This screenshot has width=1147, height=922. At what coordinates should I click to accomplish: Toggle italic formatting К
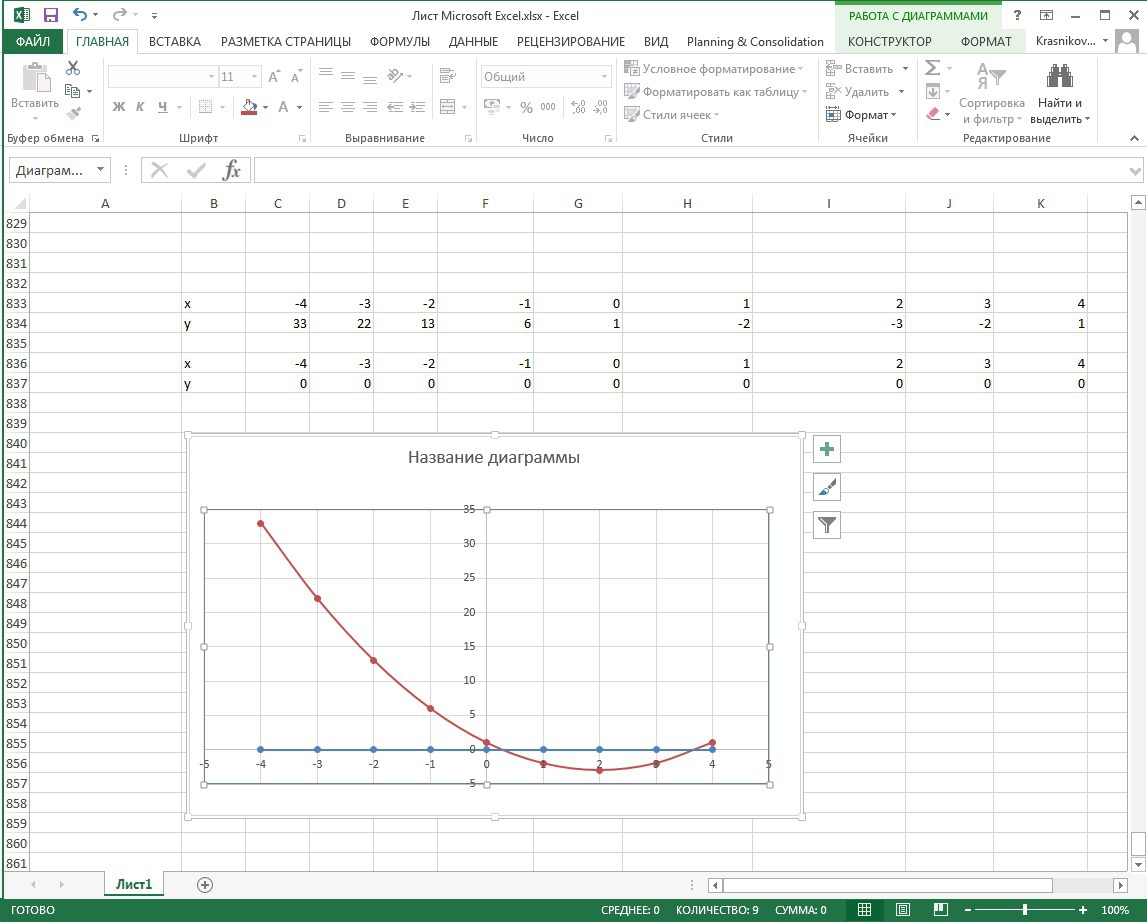click(x=140, y=107)
